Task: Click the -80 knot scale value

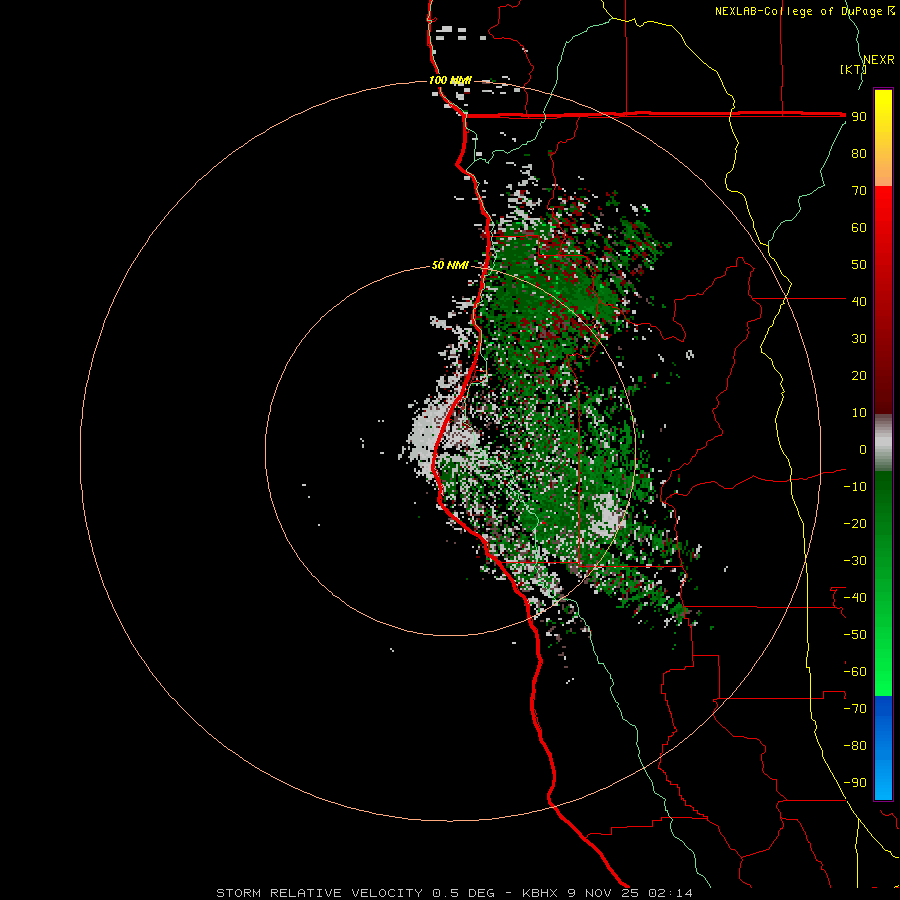Action: point(855,746)
